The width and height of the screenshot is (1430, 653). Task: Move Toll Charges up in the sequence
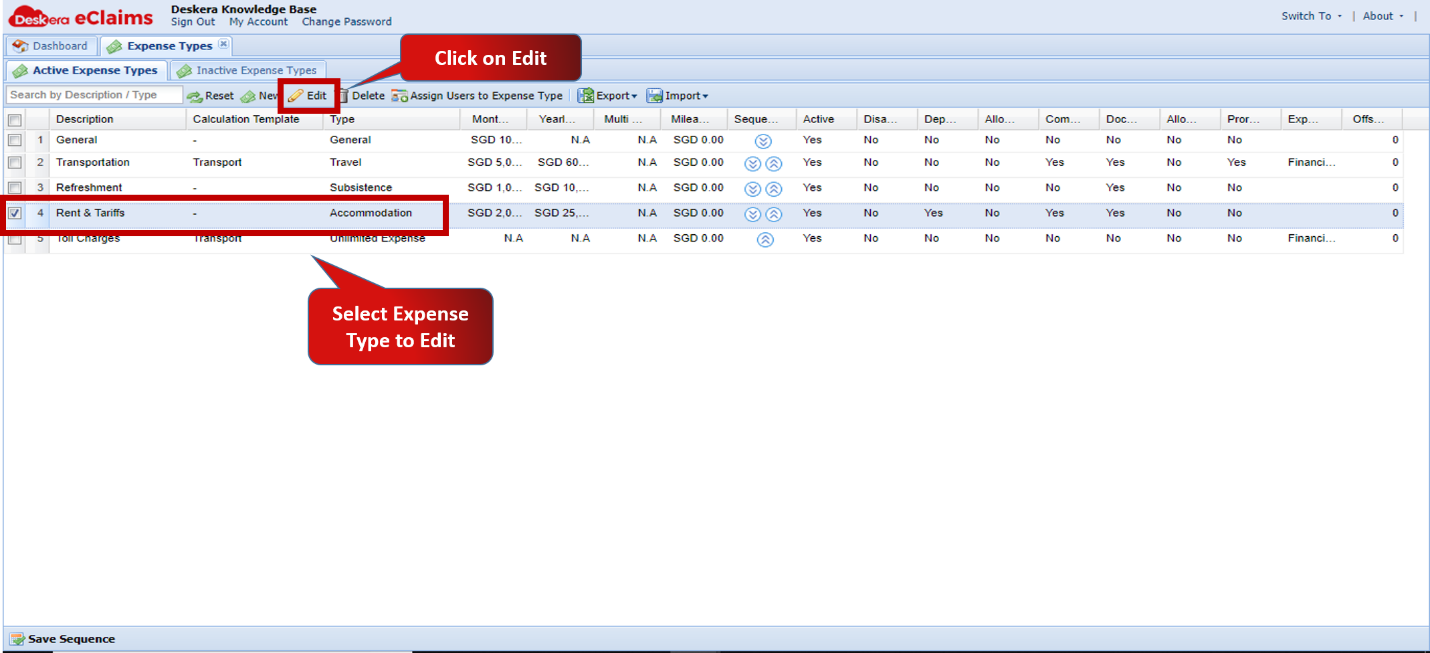coord(763,238)
